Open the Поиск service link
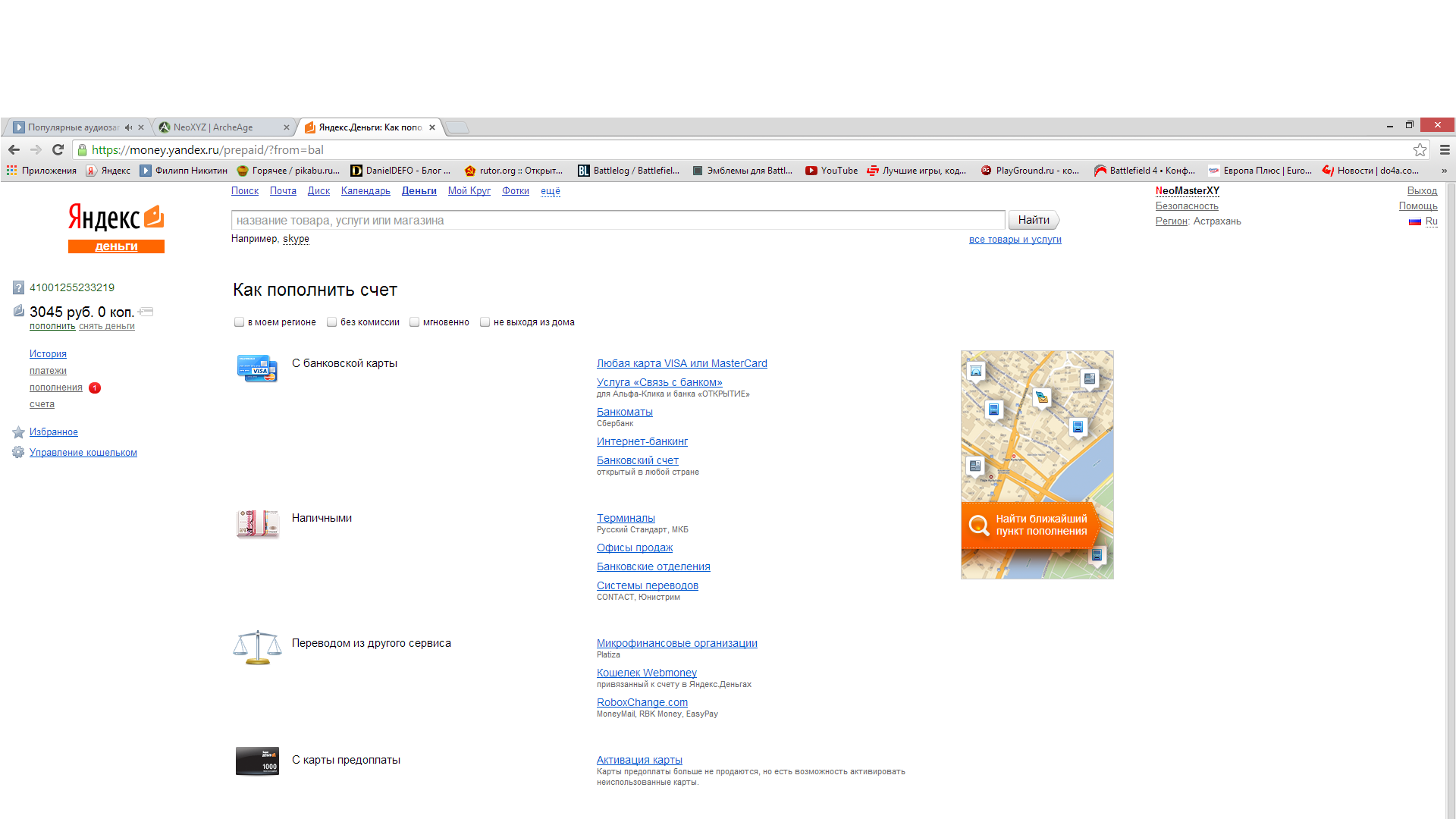The height and width of the screenshot is (819, 1456). tap(245, 191)
